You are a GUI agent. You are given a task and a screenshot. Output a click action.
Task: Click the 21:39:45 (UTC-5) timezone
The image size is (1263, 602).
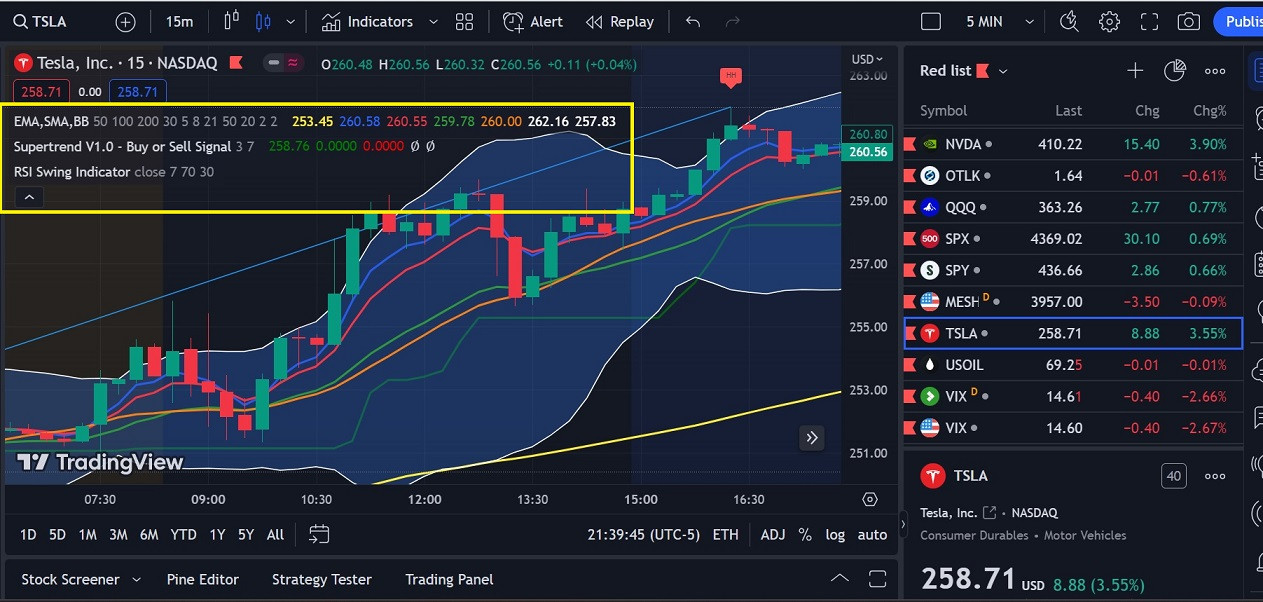[x=642, y=535]
